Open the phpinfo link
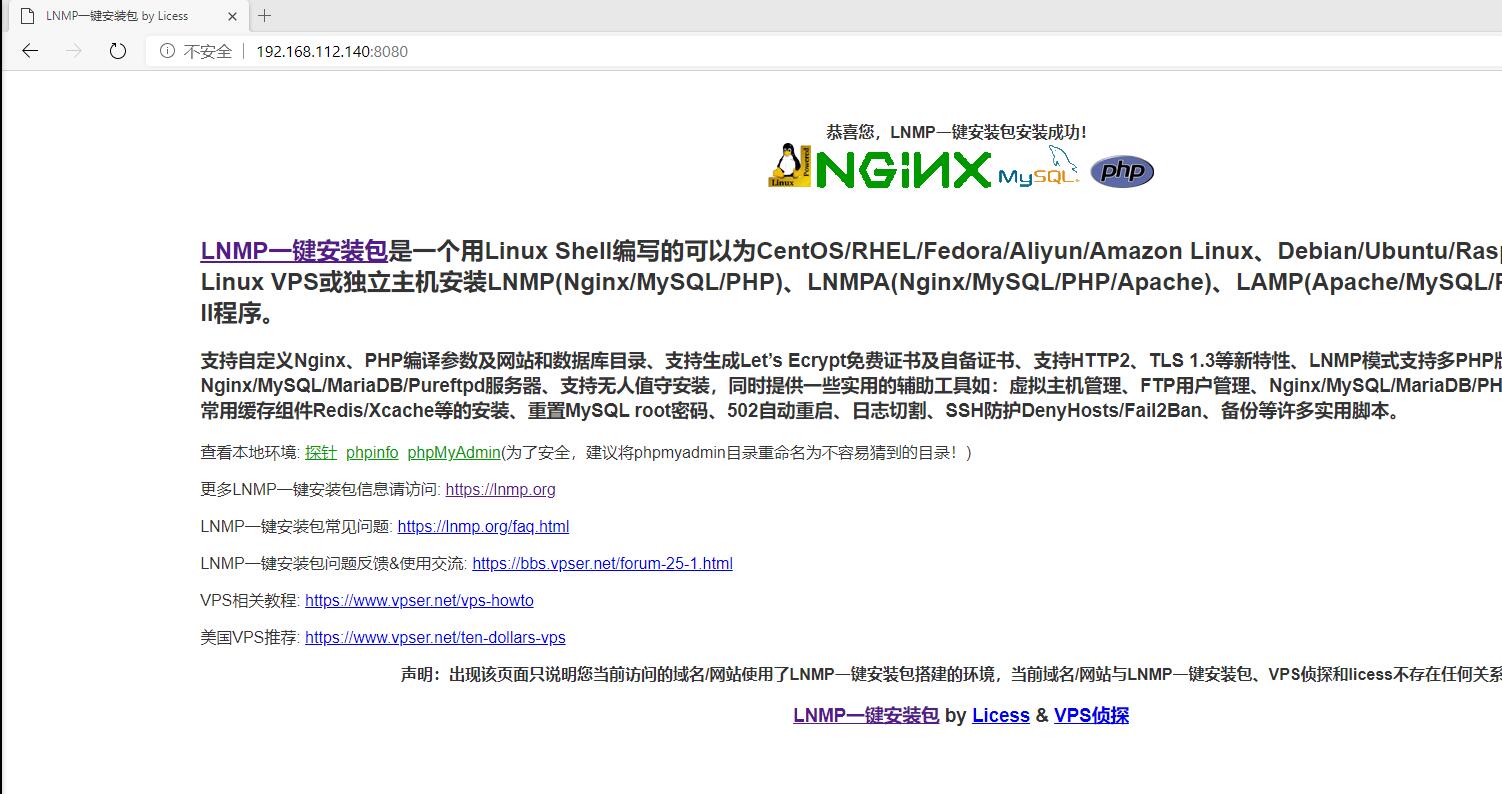 [x=372, y=453]
